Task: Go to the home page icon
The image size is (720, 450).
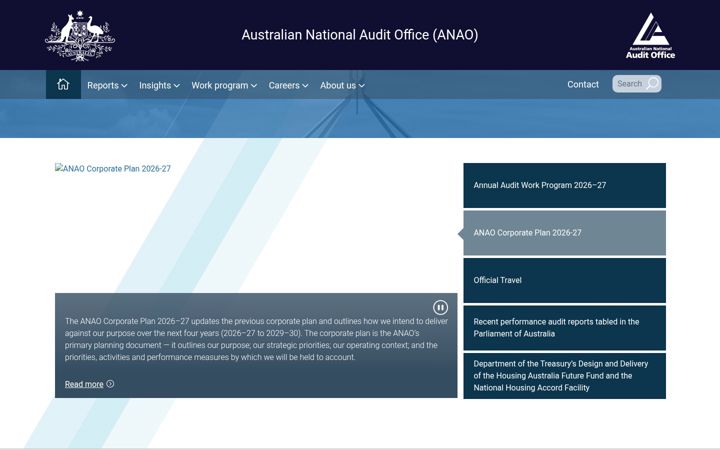Action: tap(63, 84)
